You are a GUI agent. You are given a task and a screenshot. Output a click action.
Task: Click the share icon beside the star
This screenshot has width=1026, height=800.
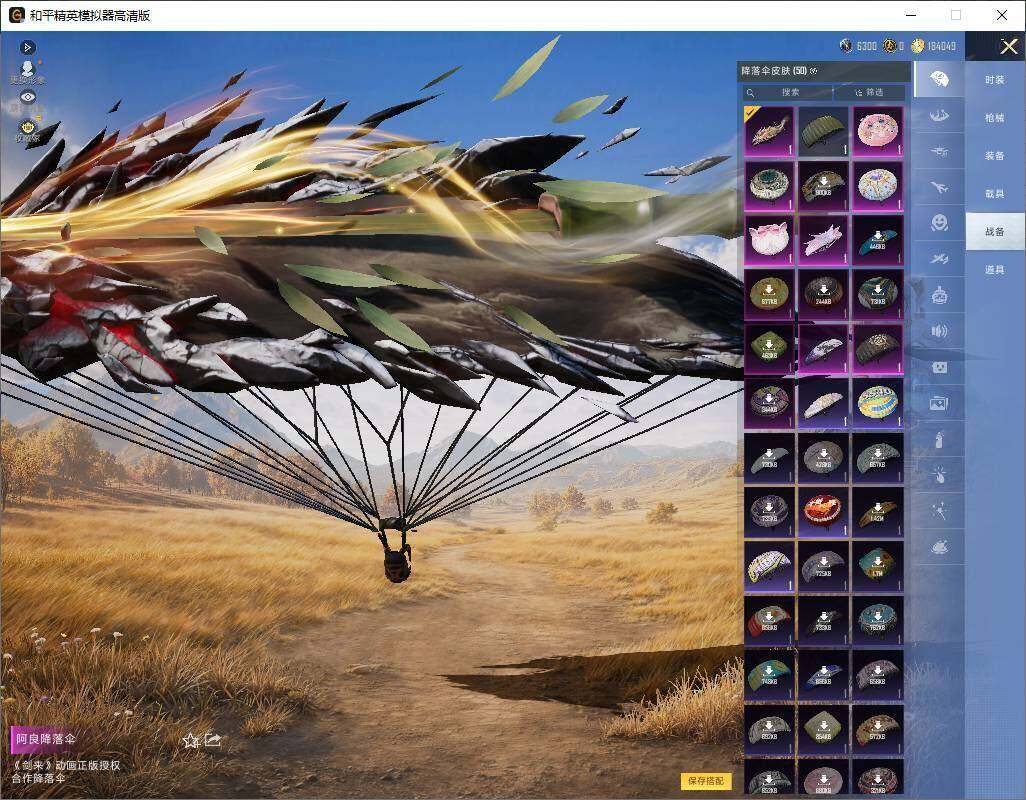213,739
